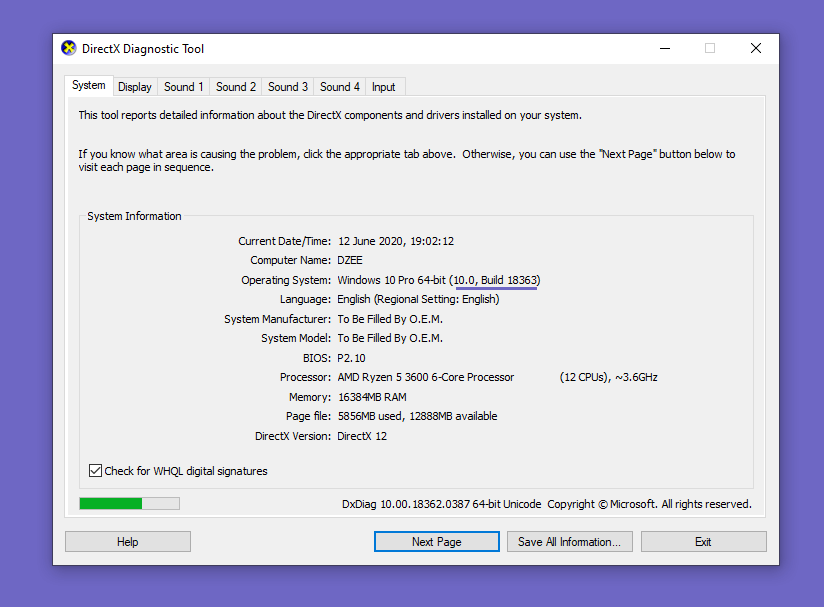Image resolution: width=824 pixels, height=607 pixels.
Task: Toggle Check for WHQL digital signatures checkbox
Action: (x=95, y=470)
